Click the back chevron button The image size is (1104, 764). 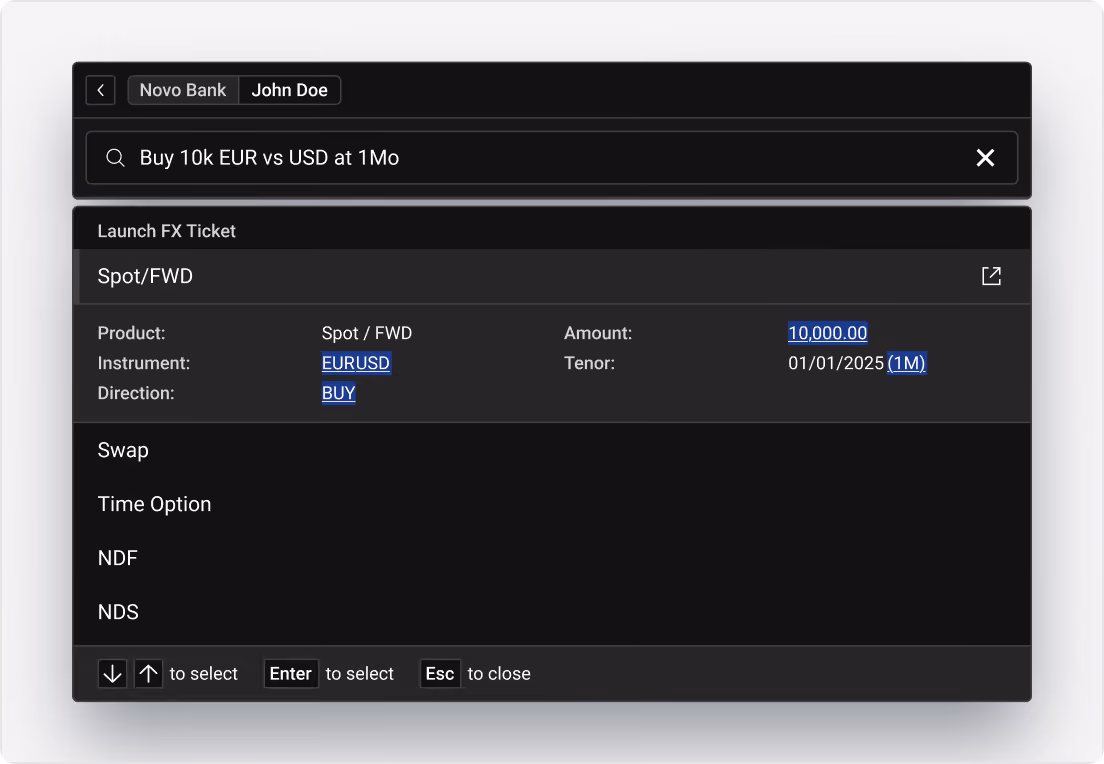pos(101,90)
